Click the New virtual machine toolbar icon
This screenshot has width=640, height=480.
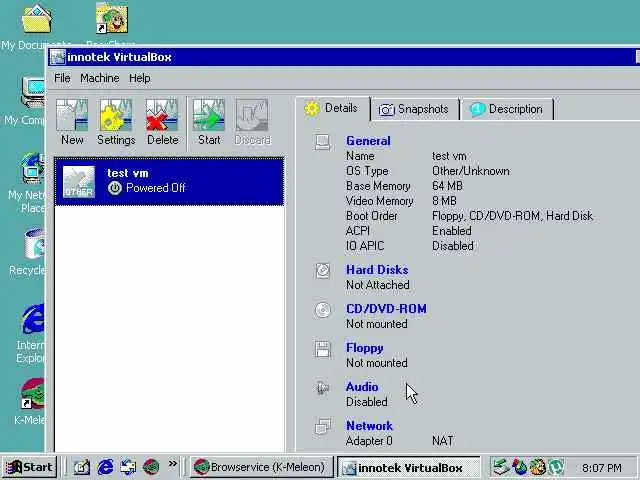[72, 122]
